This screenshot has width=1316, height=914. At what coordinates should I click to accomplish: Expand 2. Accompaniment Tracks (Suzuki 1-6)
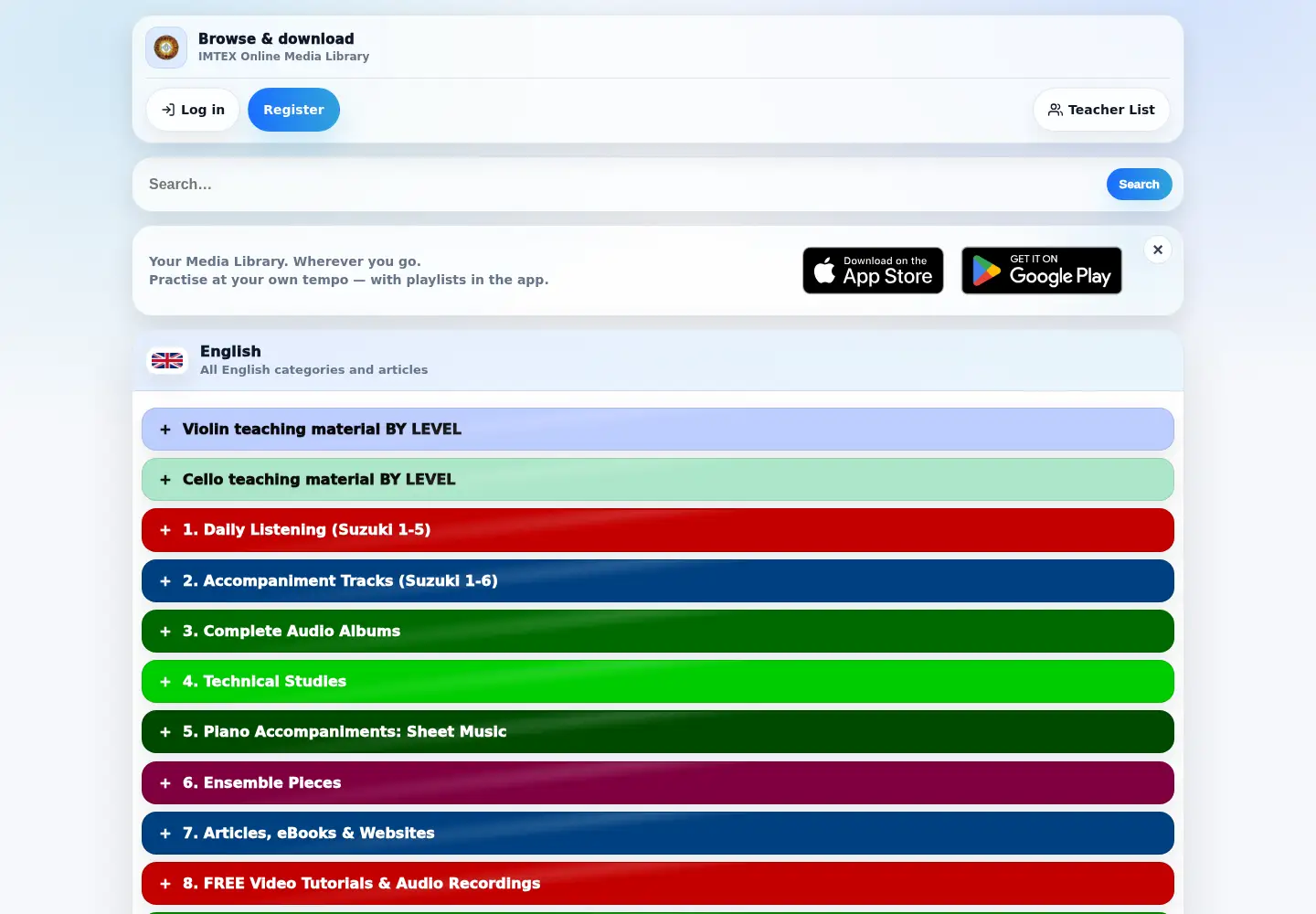pos(658,581)
